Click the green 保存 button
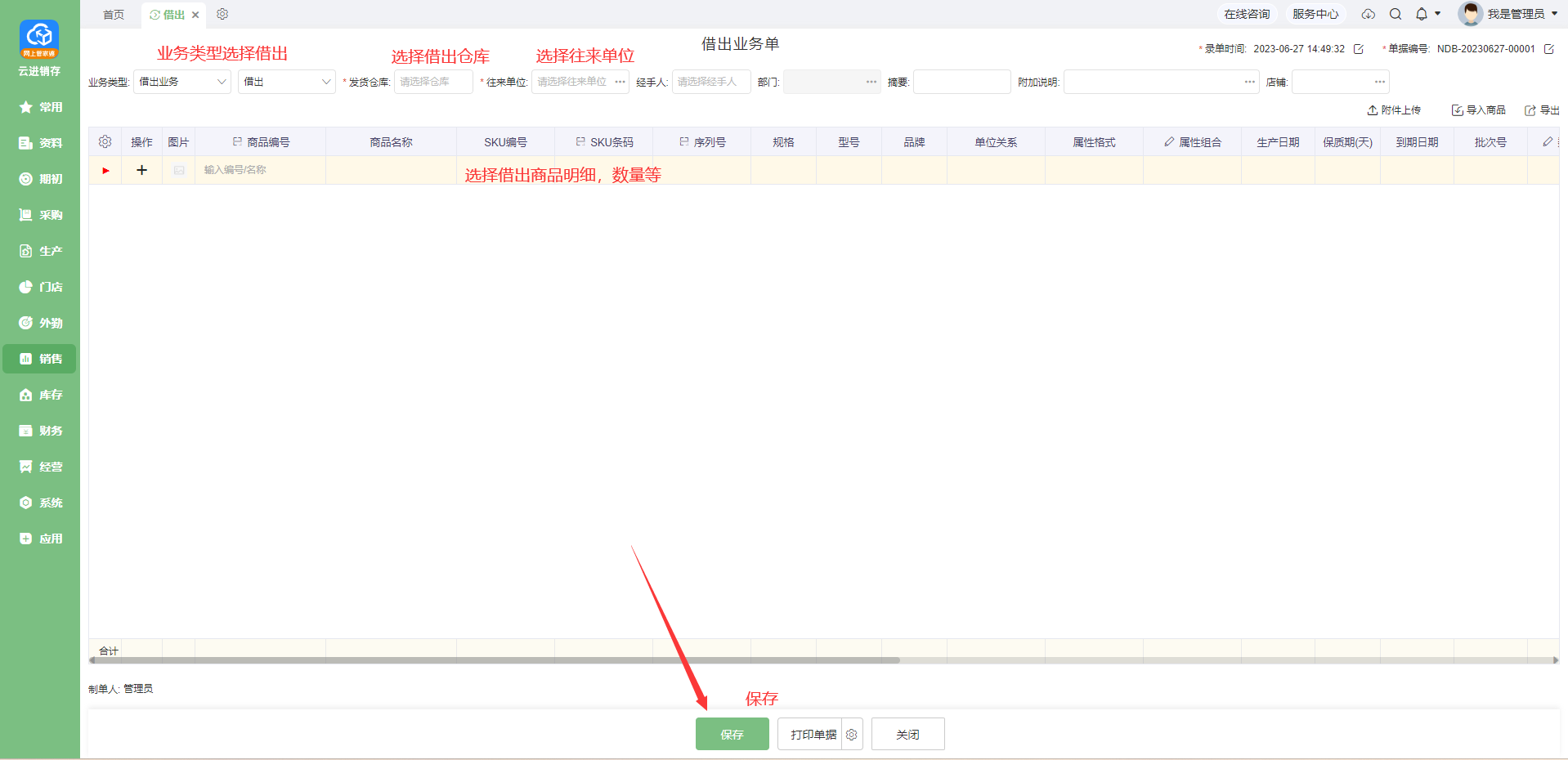This screenshot has width=1568, height=760. [x=732, y=734]
